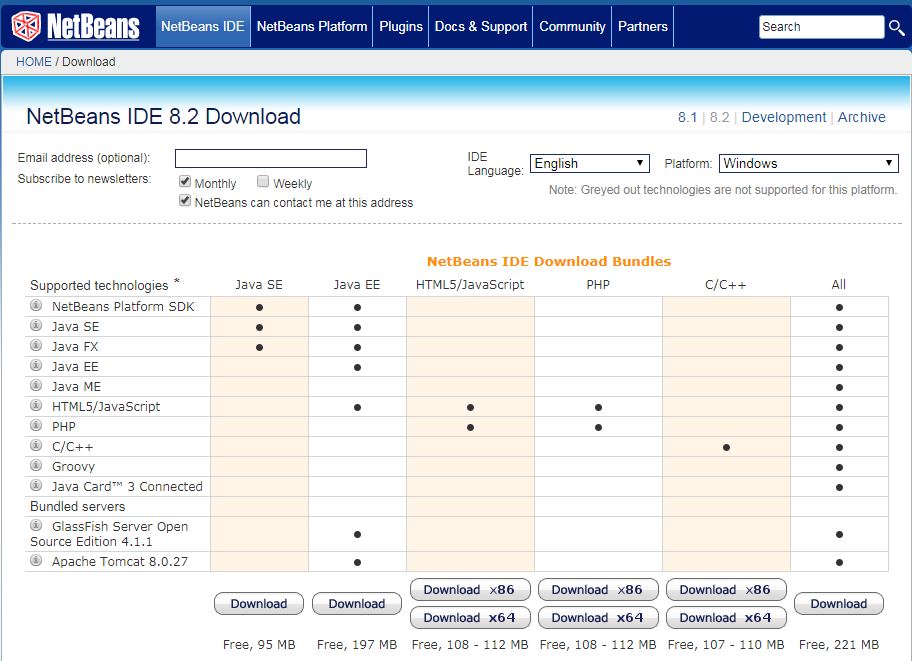This screenshot has width=912, height=661.
Task: Open info icon for Java Card 3 Connected
Action: point(36,485)
